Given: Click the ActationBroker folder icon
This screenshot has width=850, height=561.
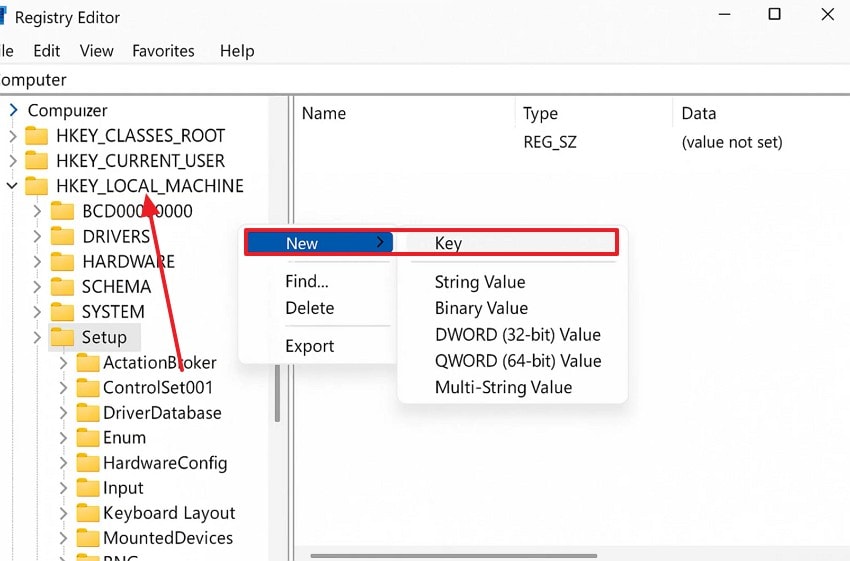Looking at the screenshot, I should click(x=87, y=363).
